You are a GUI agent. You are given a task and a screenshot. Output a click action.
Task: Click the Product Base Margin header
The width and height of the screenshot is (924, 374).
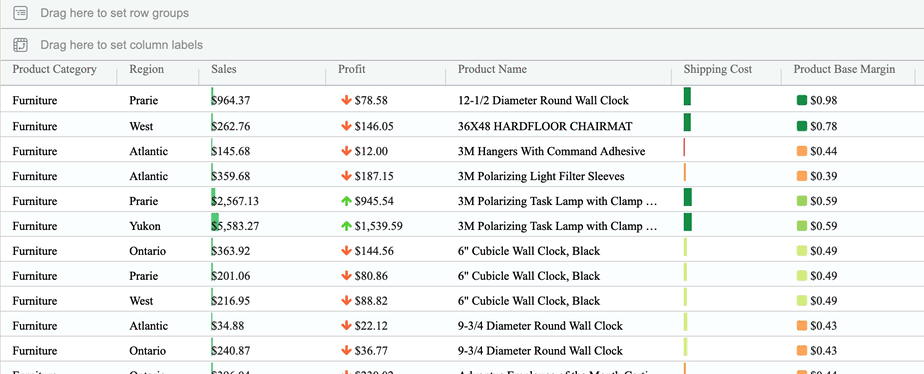[844, 69]
